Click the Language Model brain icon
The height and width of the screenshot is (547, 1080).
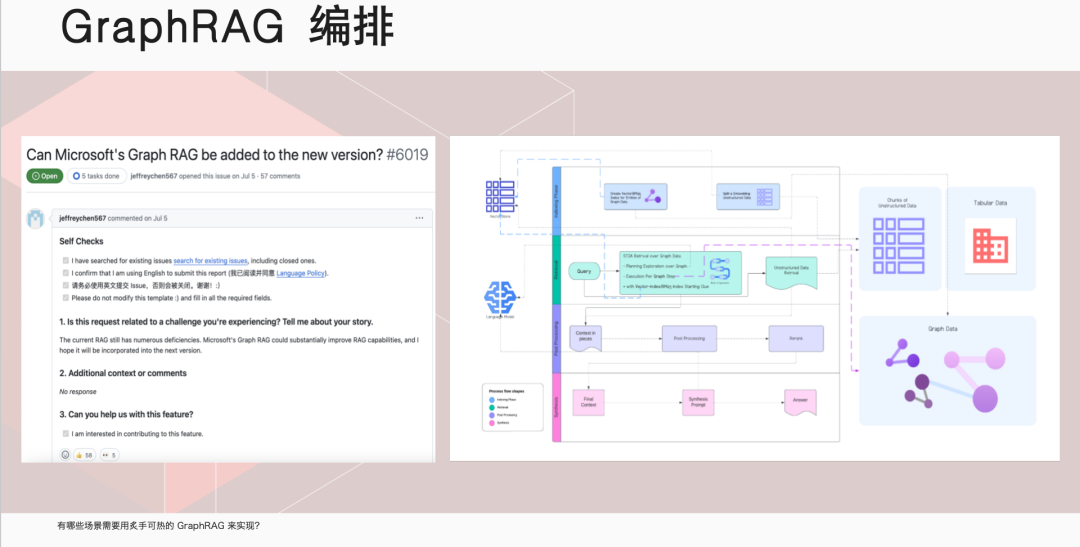point(500,297)
